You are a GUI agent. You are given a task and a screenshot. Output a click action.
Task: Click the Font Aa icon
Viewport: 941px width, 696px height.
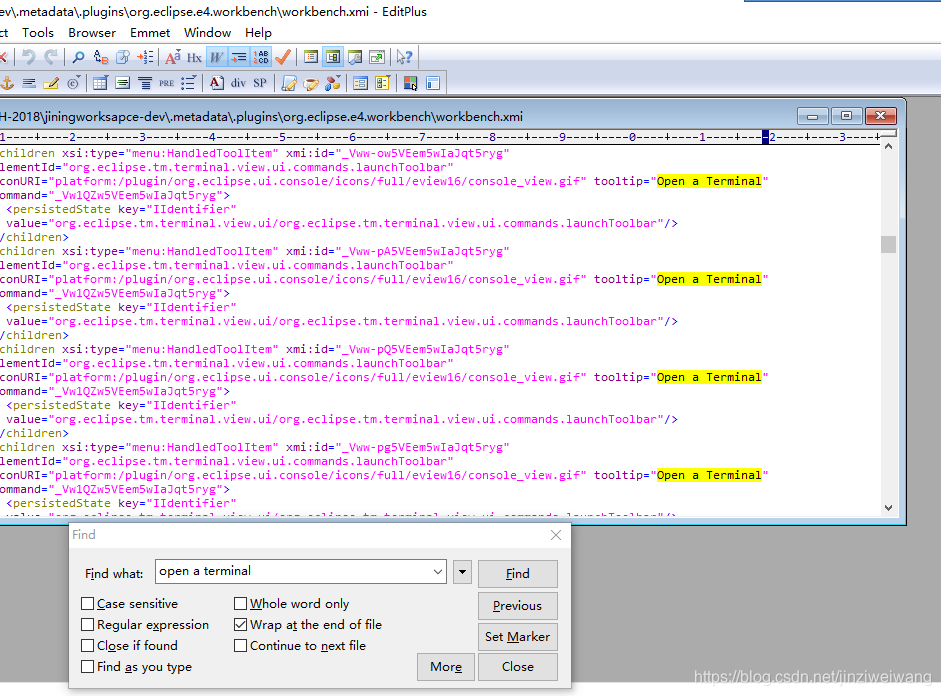point(173,57)
